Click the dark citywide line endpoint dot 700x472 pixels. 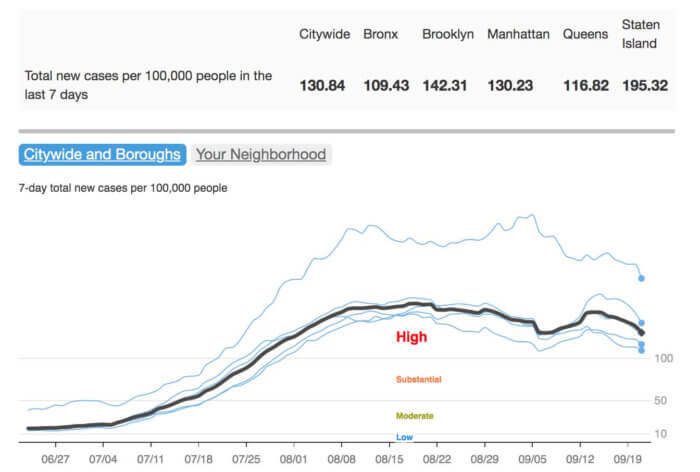642,332
